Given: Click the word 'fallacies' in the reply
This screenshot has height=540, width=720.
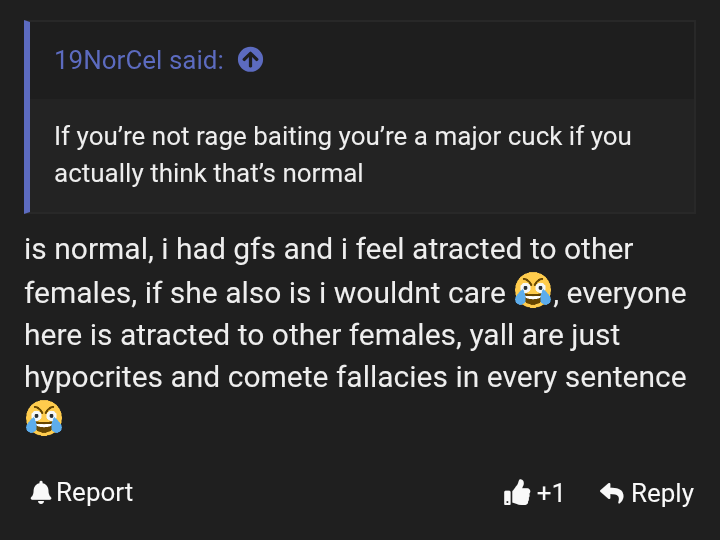Looking at the screenshot, I should 392,377.
